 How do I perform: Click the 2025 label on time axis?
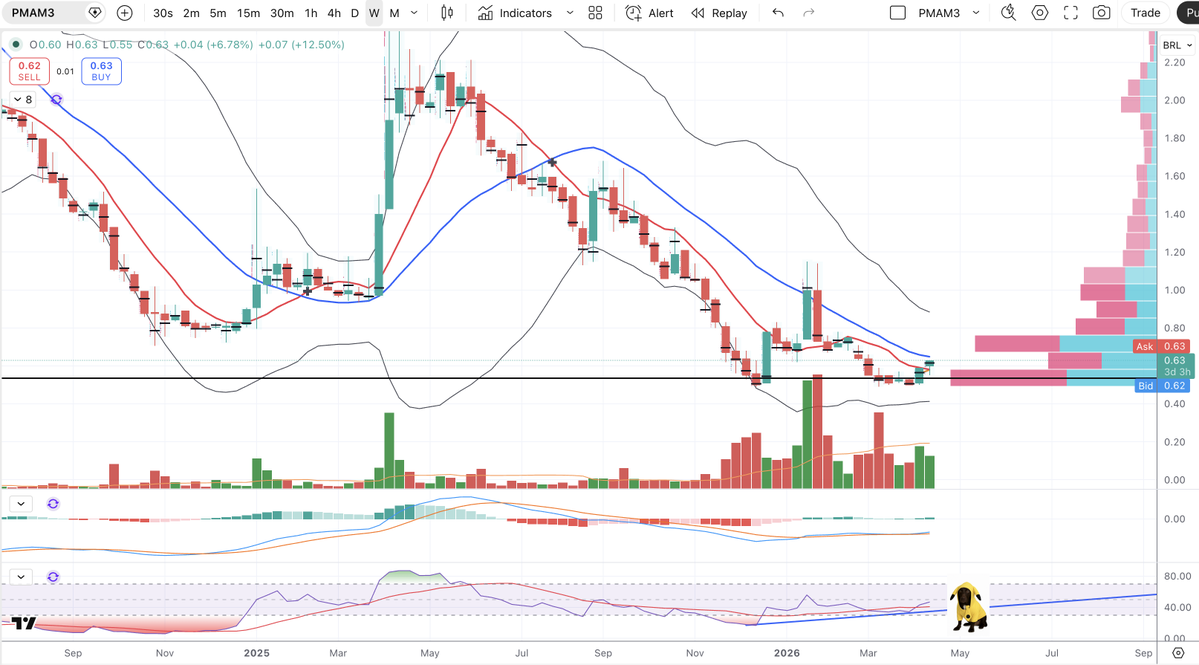[x=256, y=653]
